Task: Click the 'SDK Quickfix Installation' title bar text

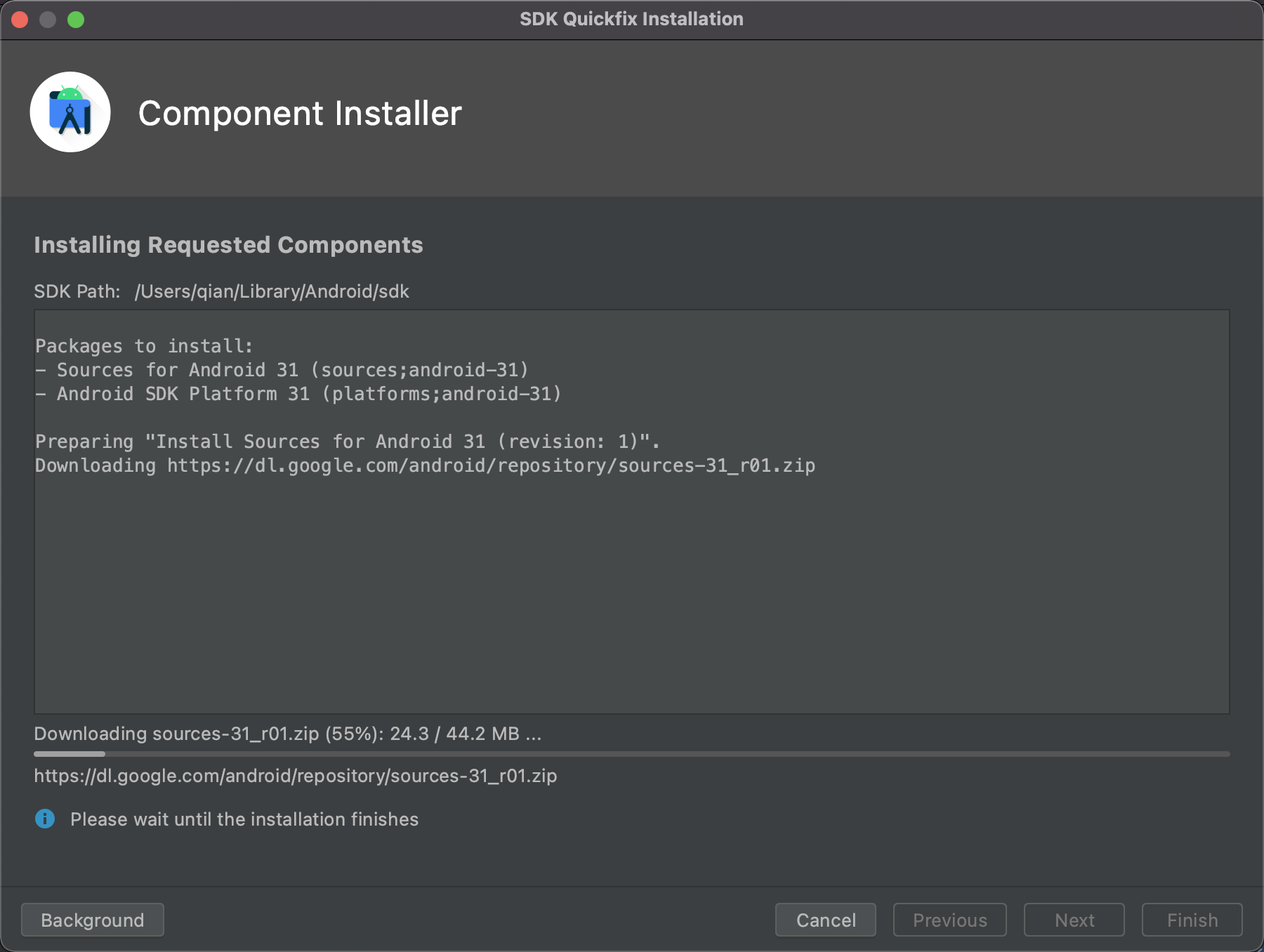Action: point(631,19)
